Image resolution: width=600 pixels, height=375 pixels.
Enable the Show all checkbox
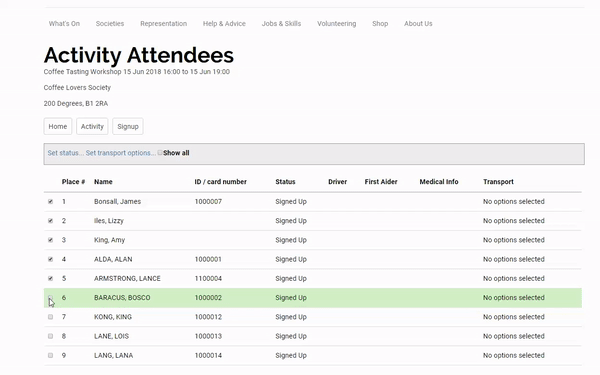coord(160,153)
